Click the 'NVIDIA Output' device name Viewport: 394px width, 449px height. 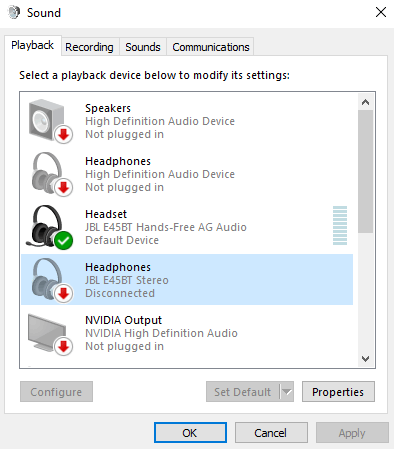[x=123, y=320]
